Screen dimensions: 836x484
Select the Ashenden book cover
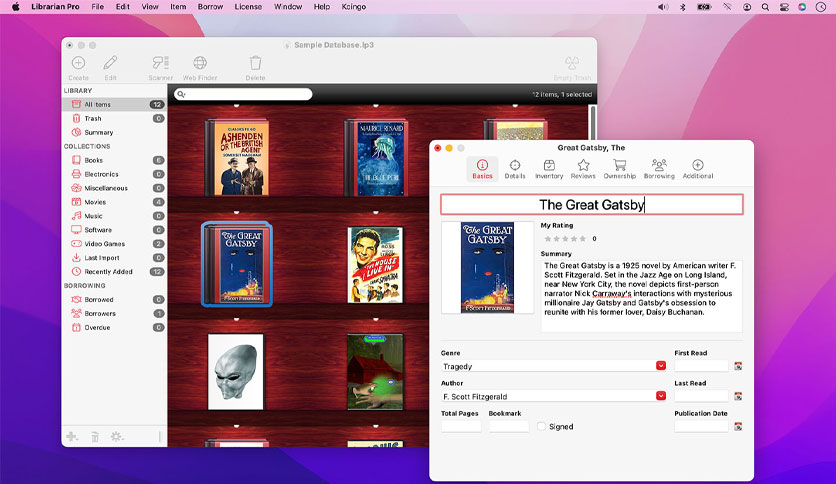click(237, 157)
